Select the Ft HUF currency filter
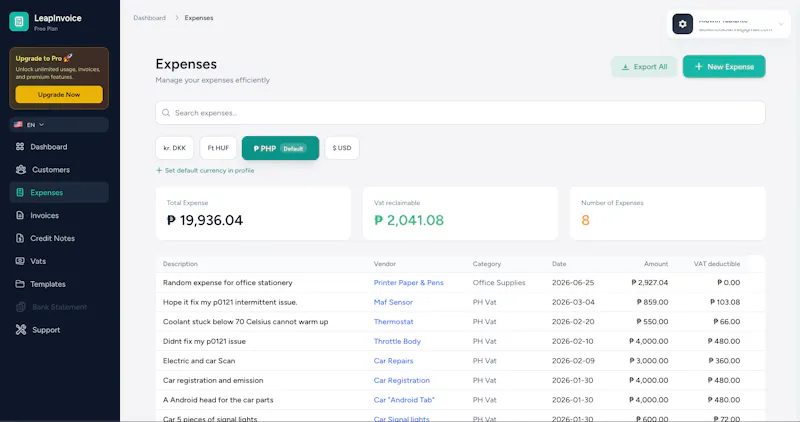 pos(218,148)
